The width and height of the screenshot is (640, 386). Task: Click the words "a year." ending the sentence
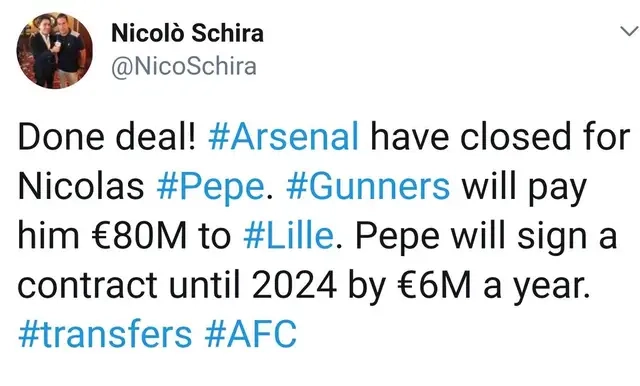(537, 287)
